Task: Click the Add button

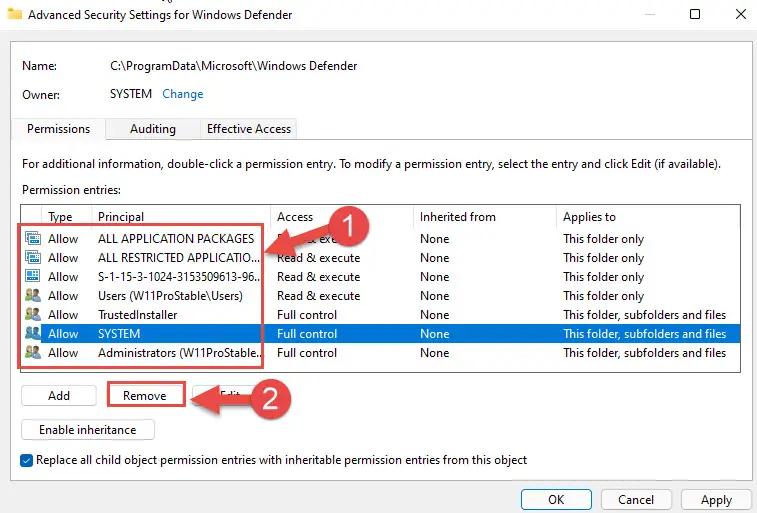Action: click(x=59, y=396)
